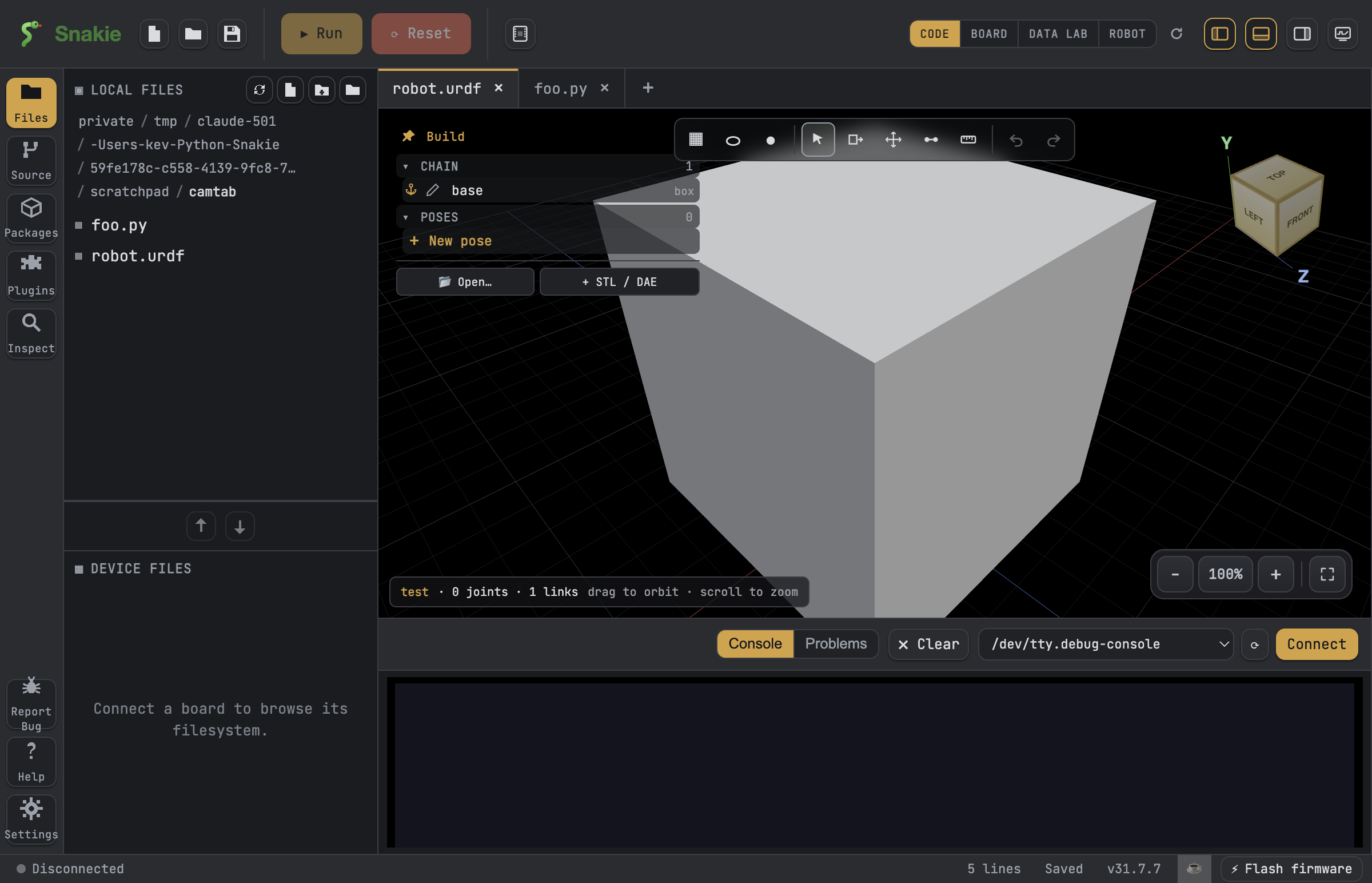Edit the base link with pencil icon
The image size is (1372, 883).
433,190
